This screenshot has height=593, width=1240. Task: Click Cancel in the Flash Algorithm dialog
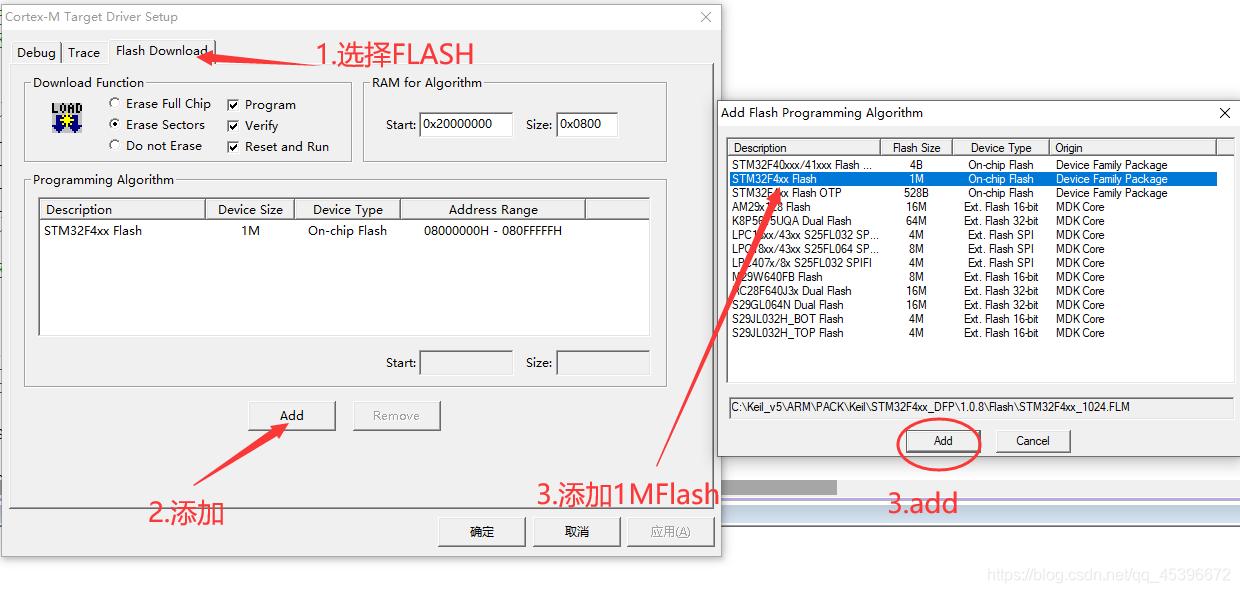click(1033, 440)
